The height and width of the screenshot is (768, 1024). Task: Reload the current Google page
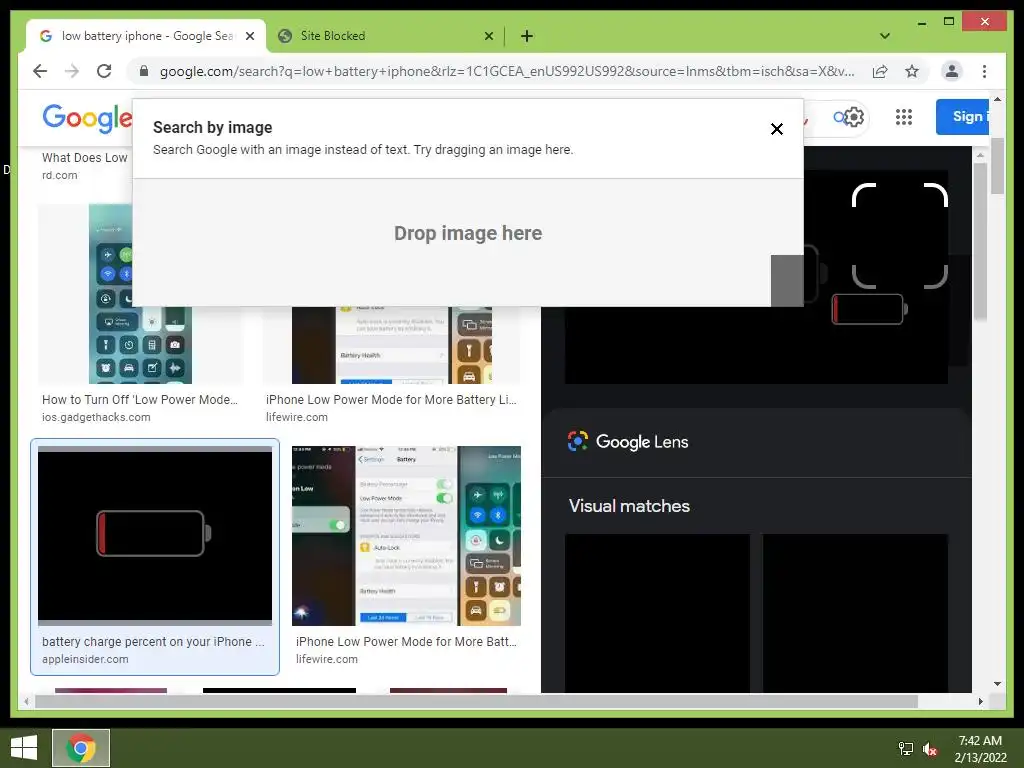pyautogui.click(x=104, y=71)
